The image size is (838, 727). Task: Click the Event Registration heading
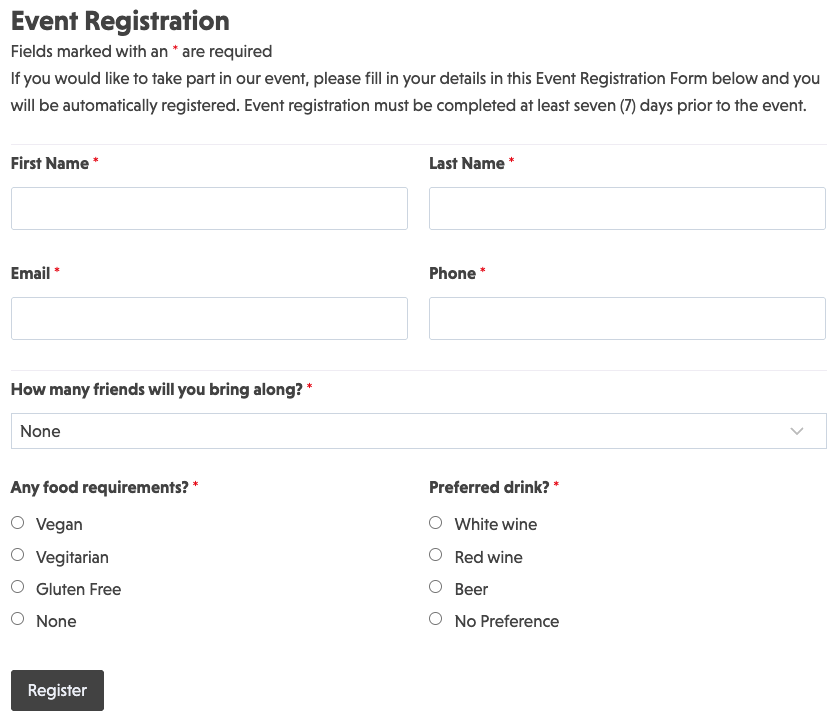(x=120, y=21)
